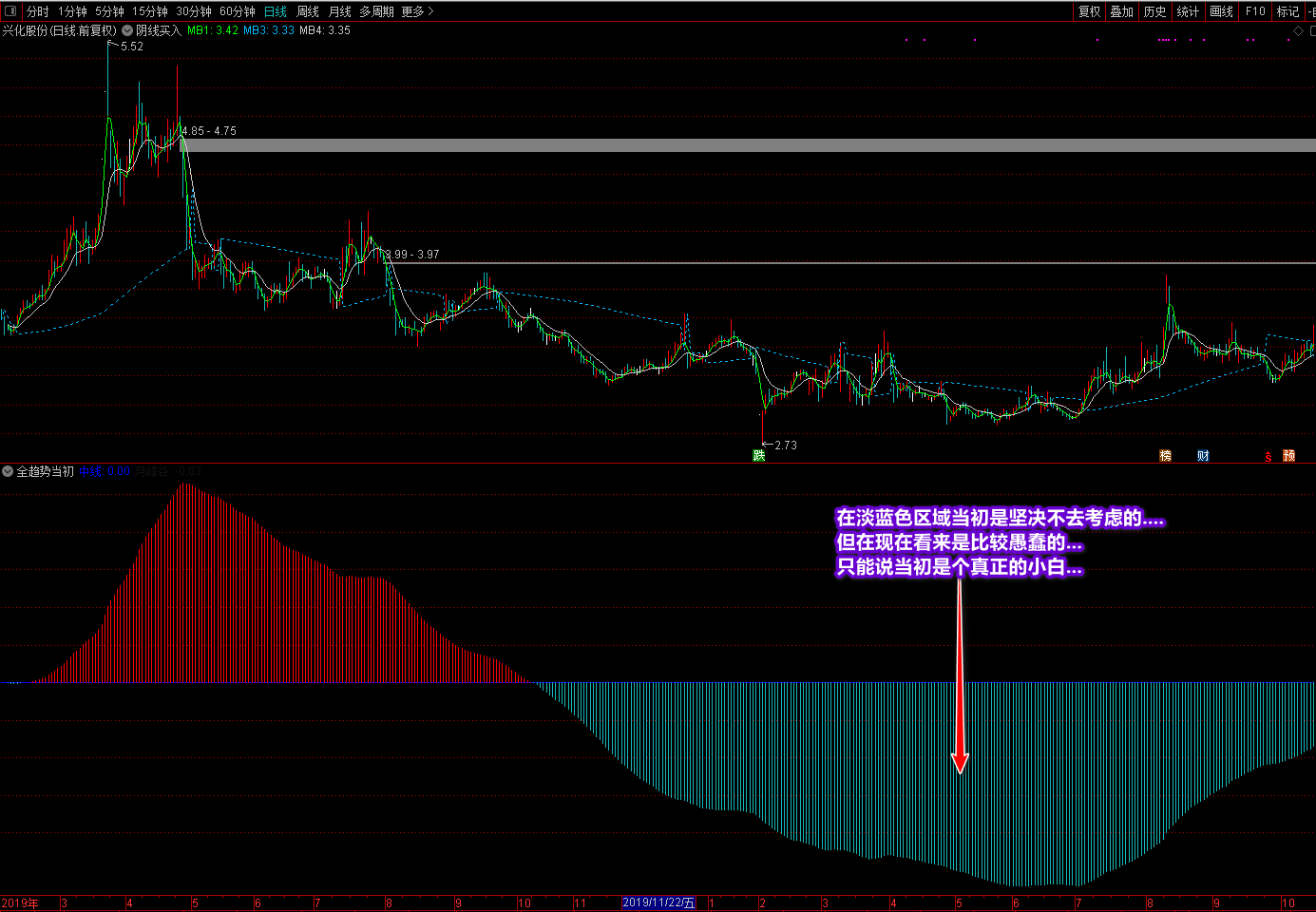The image size is (1316, 912).
Task: Open the F10 company info
Action: [1255, 11]
